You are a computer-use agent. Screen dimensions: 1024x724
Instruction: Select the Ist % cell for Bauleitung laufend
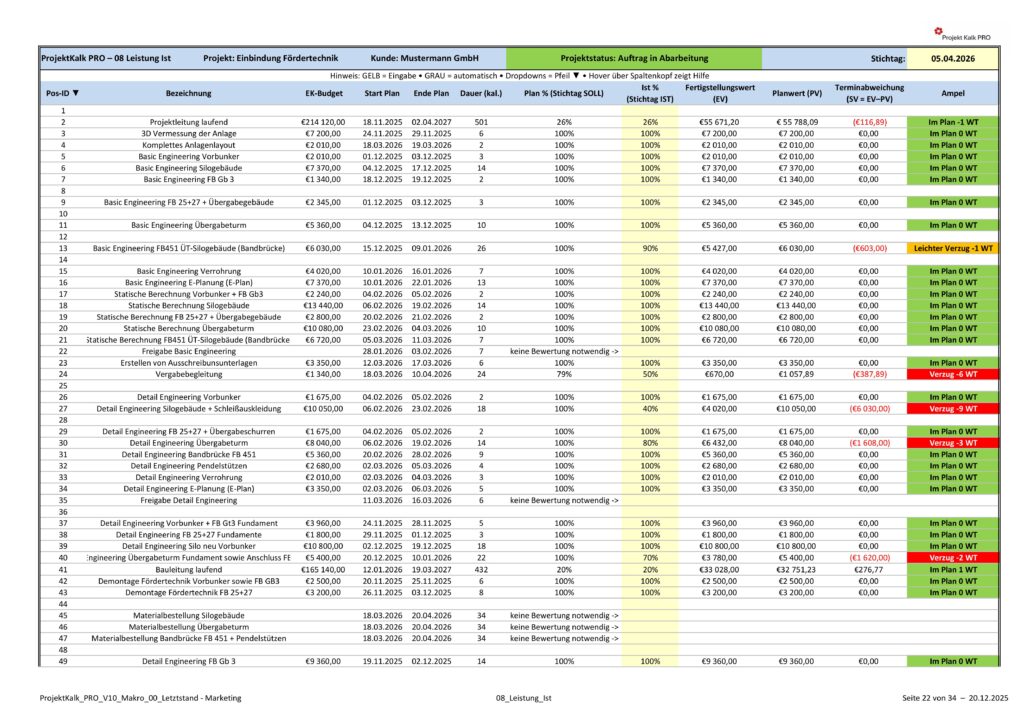pos(650,569)
